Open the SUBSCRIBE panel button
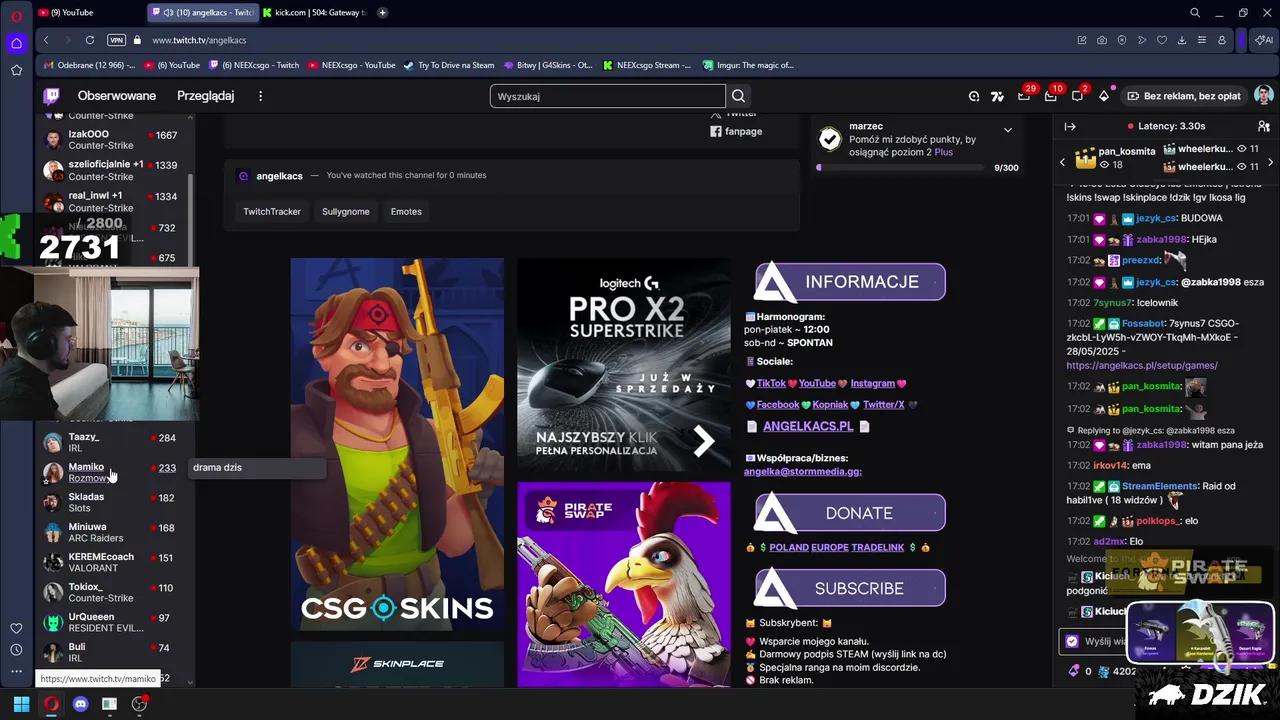The image size is (1280, 720). (850, 588)
